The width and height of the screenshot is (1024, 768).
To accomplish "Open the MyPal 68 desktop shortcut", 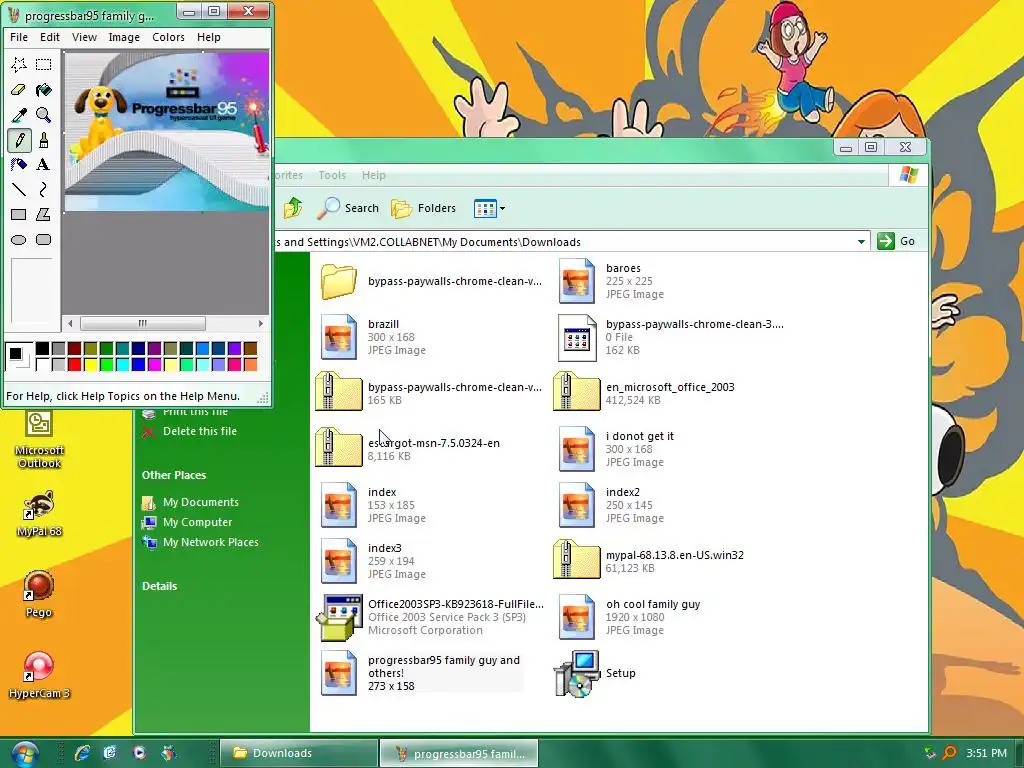I will 39,515.
